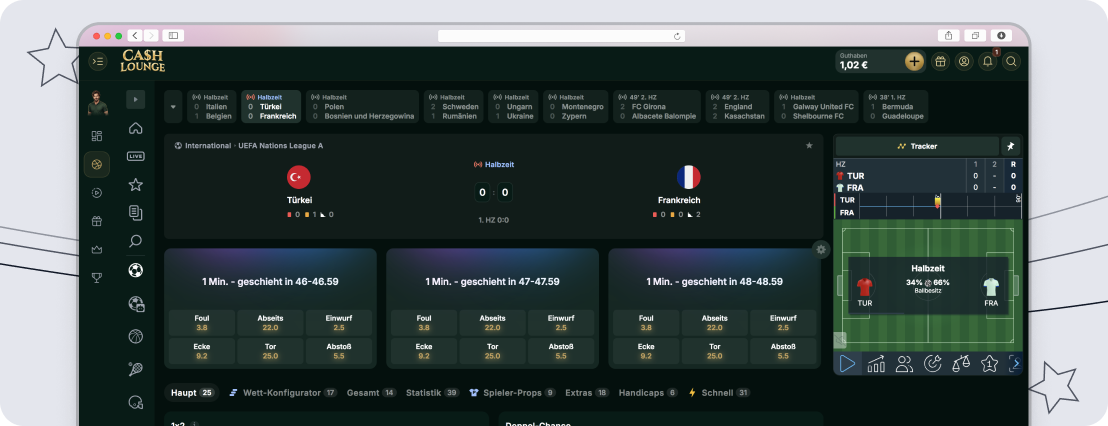
Task: Select the soccer ball sport icon
Action: point(136,270)
